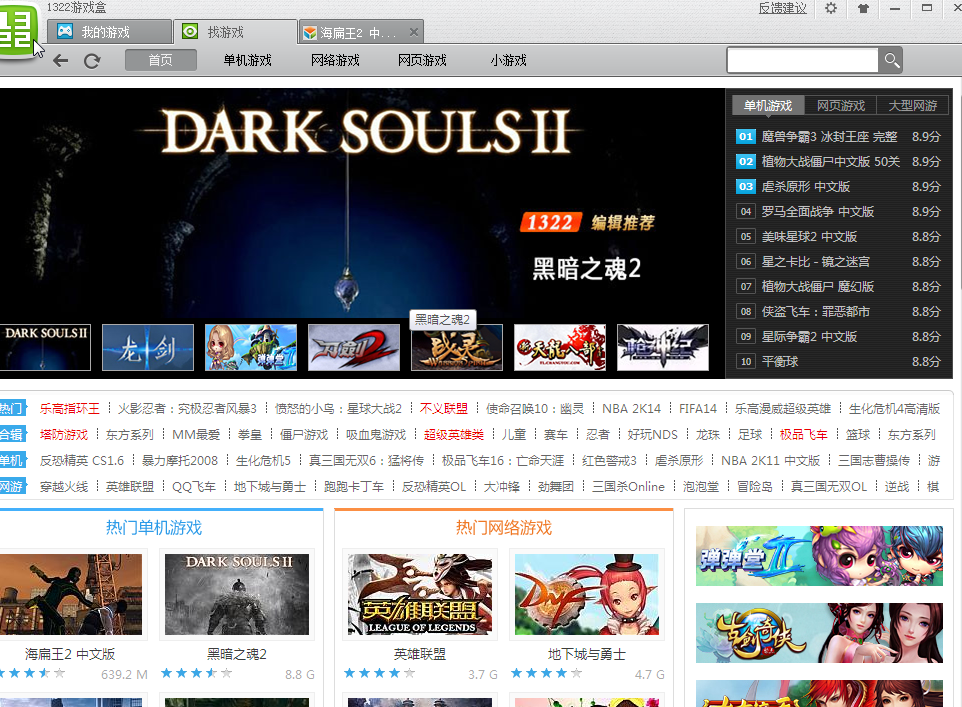
Task: Click the 1322 game box logo
Action: point(18,29)
